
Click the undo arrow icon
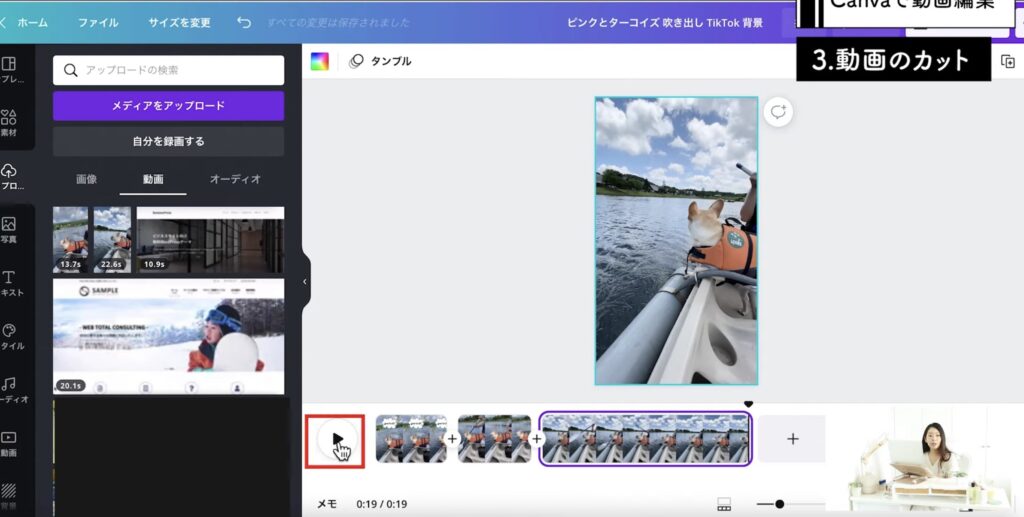244,22
